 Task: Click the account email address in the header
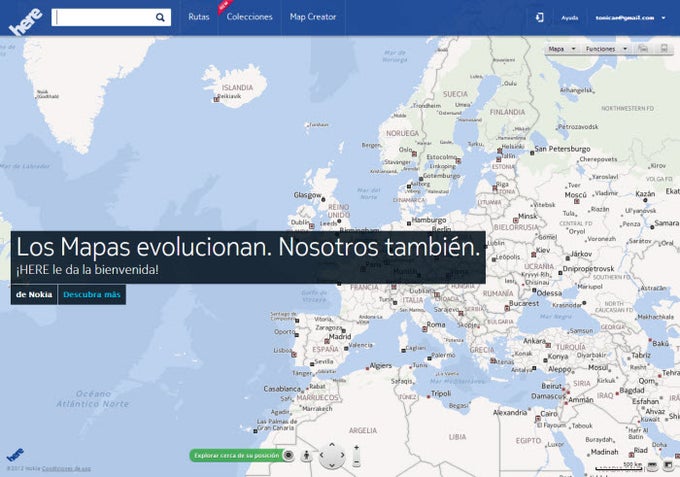click(624, 18)
